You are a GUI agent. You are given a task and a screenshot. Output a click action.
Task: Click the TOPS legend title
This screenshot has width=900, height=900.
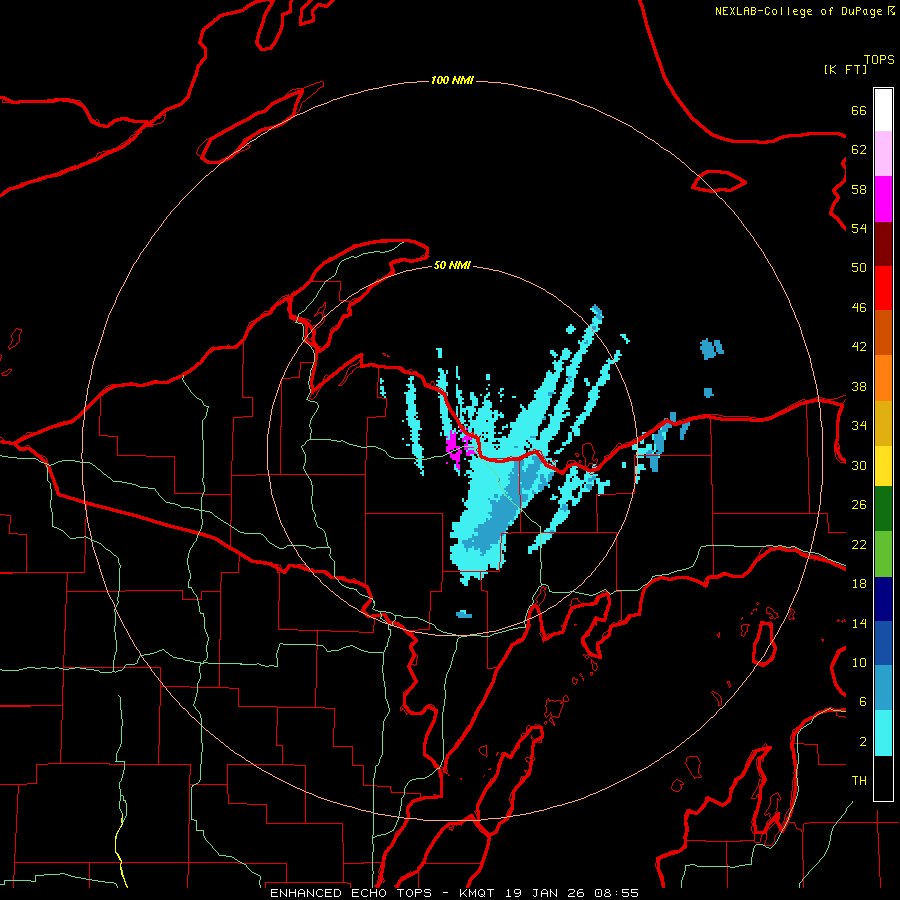coord(879,59)
